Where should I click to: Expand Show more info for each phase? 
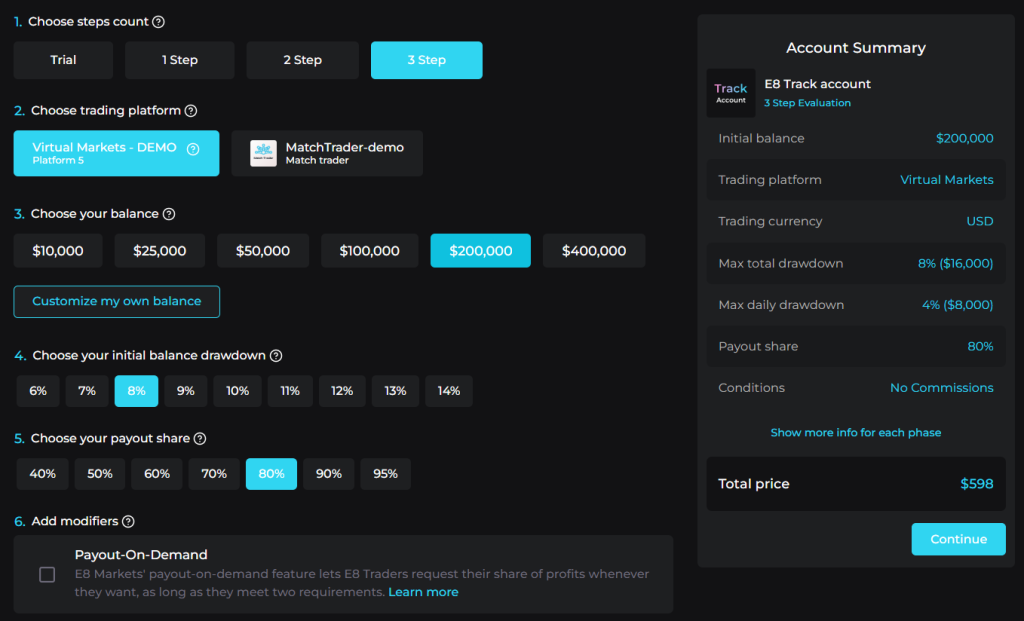pos(855,433)
